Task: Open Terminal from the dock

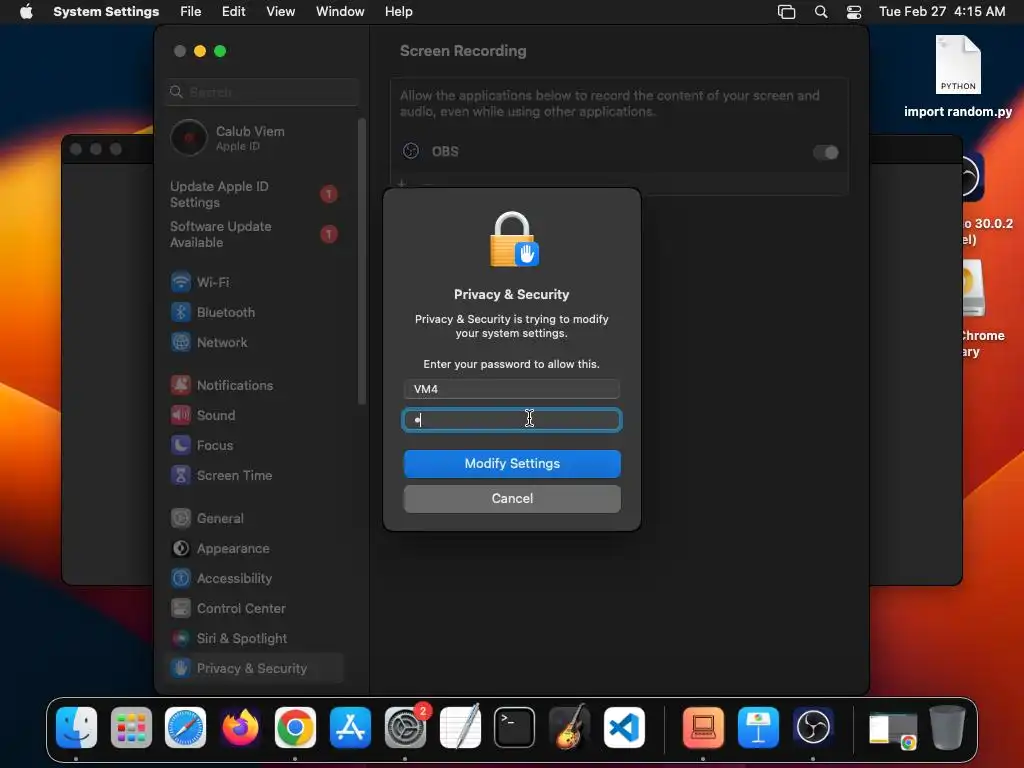Action: (x=515, y=728)
